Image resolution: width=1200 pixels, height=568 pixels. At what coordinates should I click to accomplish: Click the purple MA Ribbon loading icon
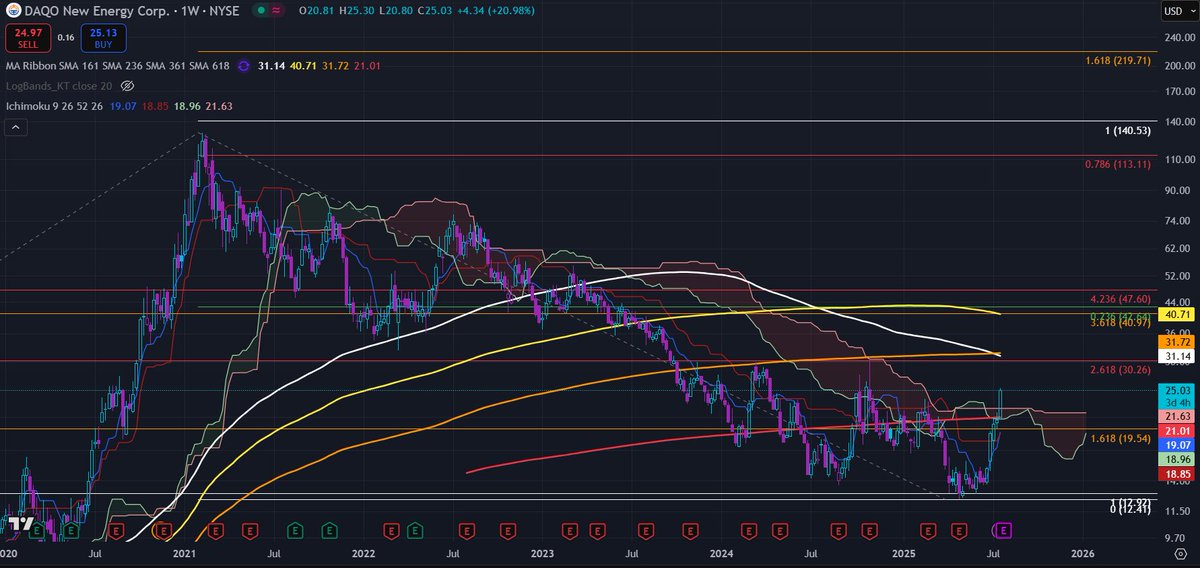pos(243,66)
